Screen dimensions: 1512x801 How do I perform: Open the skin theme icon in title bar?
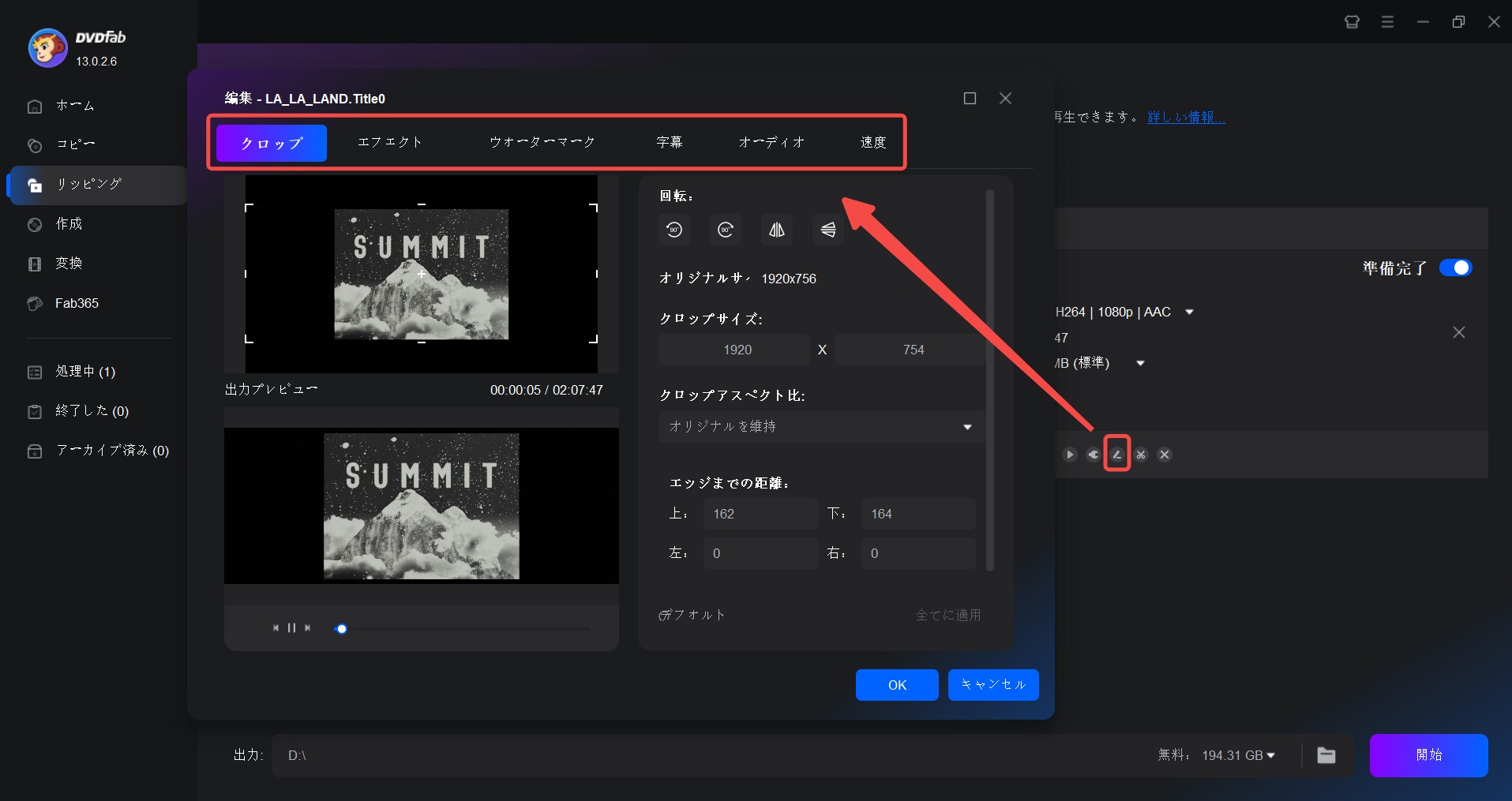coord(1352,22)
